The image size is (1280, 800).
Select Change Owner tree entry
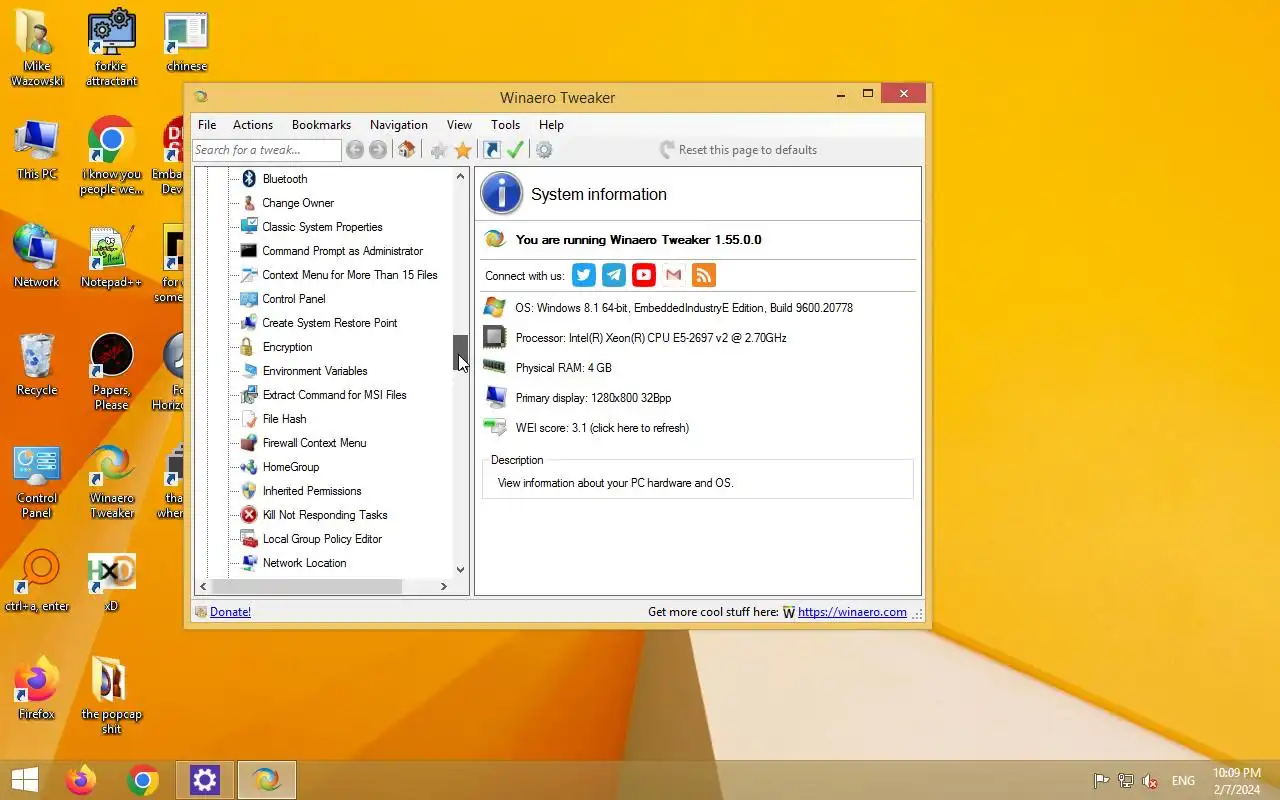(x=298, y=203)
